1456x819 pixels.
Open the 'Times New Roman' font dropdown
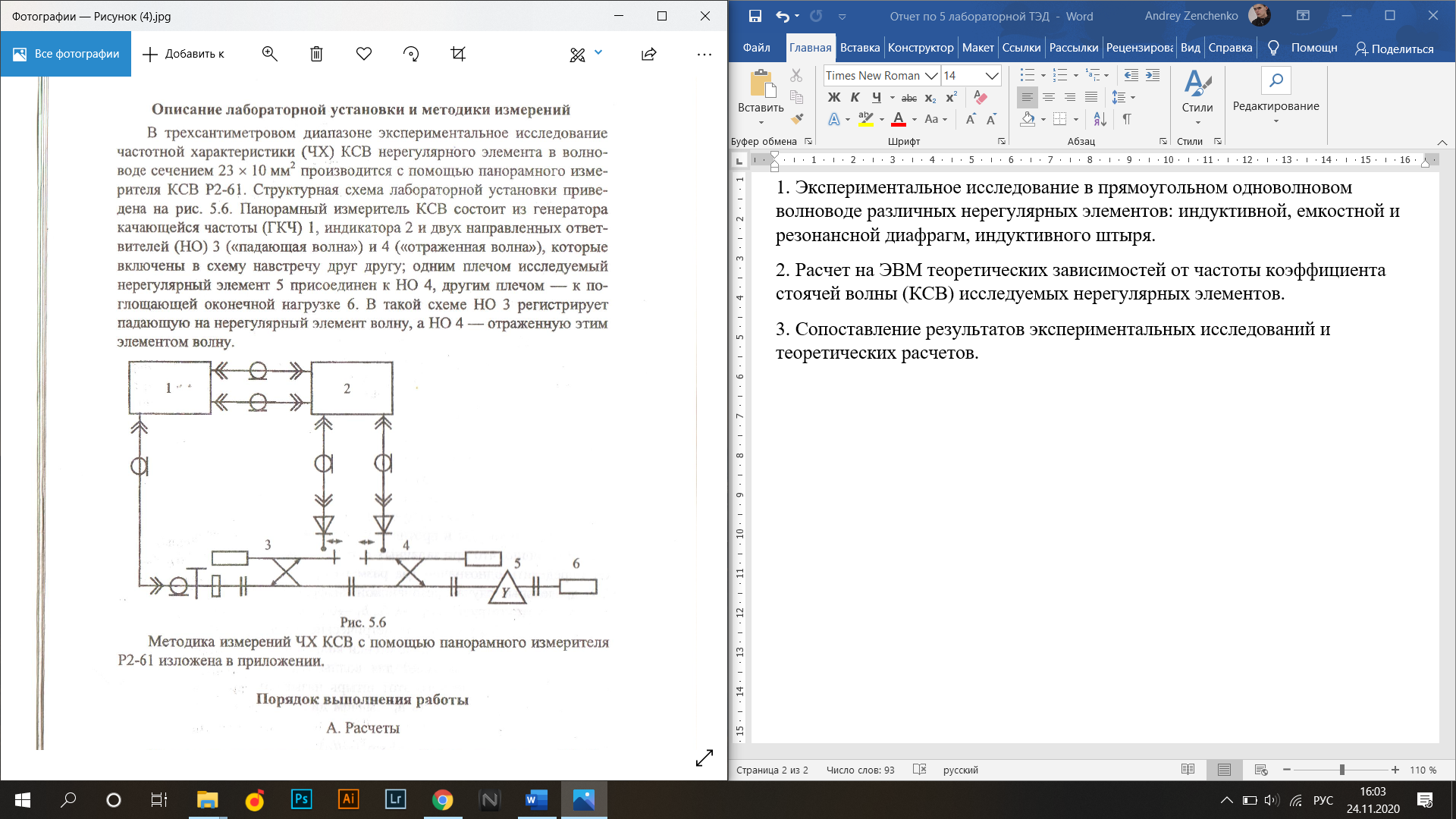[x=931, y=76]
